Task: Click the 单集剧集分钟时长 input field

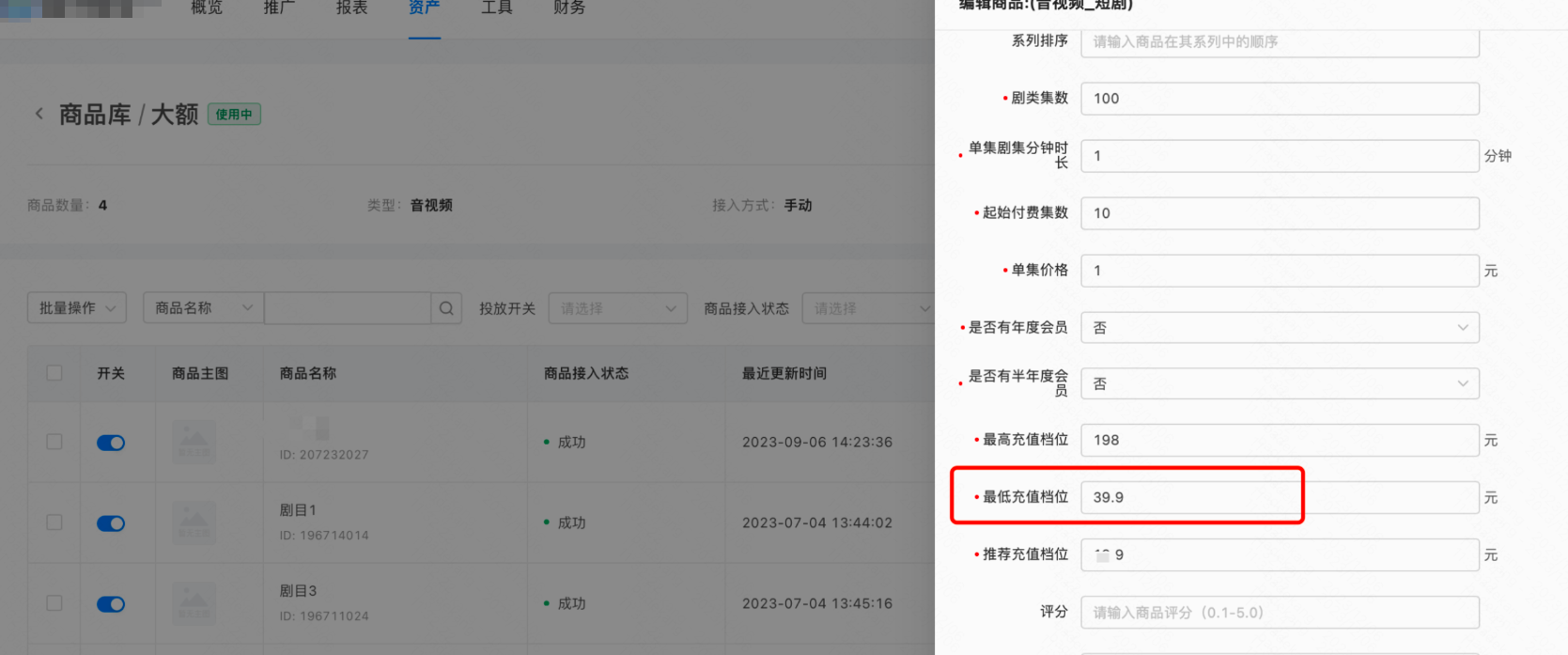Action: (1280, 156)
